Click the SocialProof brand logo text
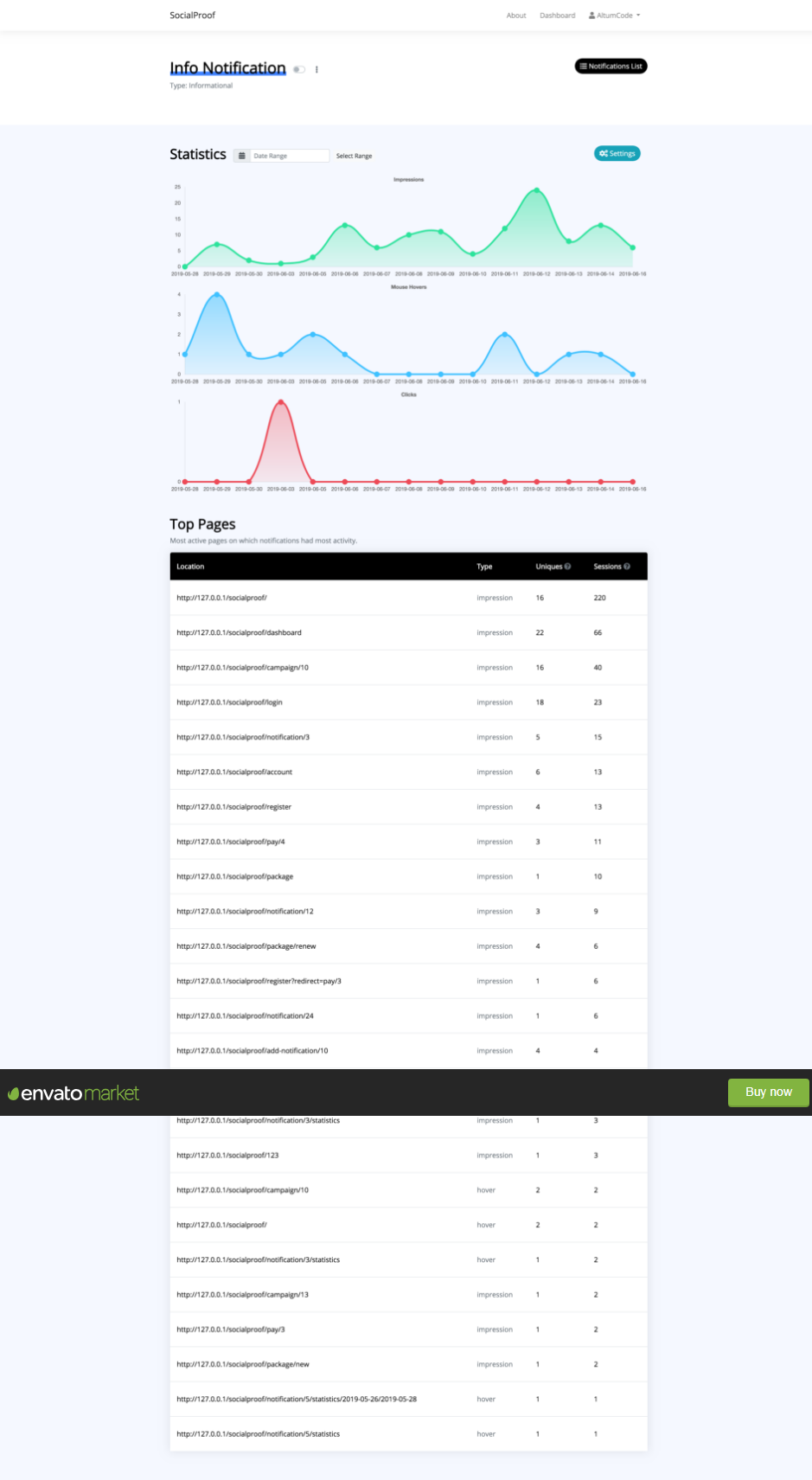 pyautogui.click(x=192, y=16)
